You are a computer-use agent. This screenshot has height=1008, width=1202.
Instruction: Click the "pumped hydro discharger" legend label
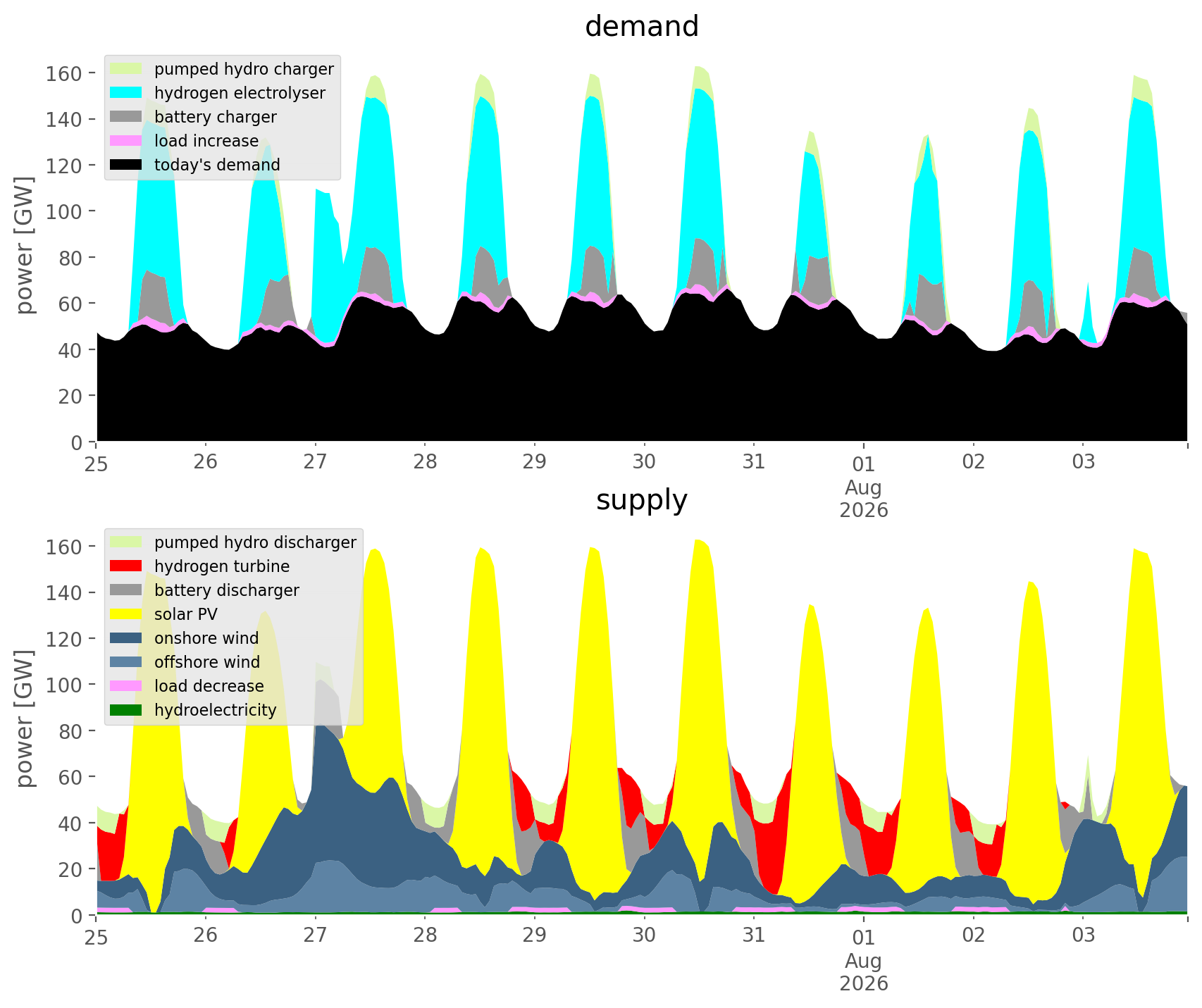tap(255, 543)
